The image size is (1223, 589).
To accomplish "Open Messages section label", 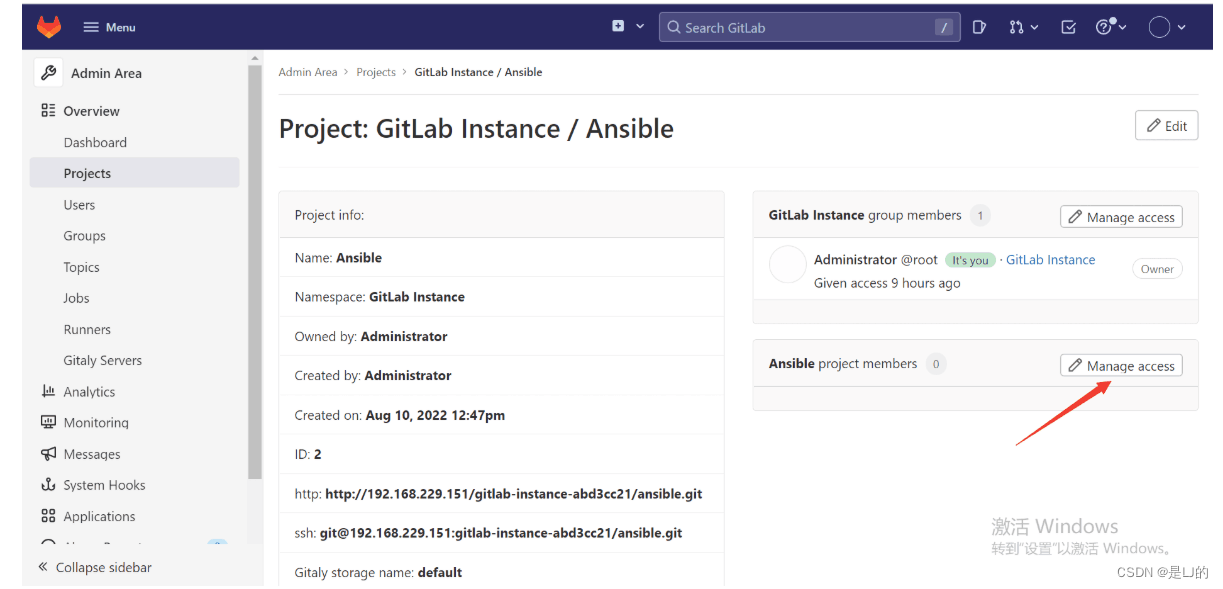I will pyautogui.click(x=92, y=454).
